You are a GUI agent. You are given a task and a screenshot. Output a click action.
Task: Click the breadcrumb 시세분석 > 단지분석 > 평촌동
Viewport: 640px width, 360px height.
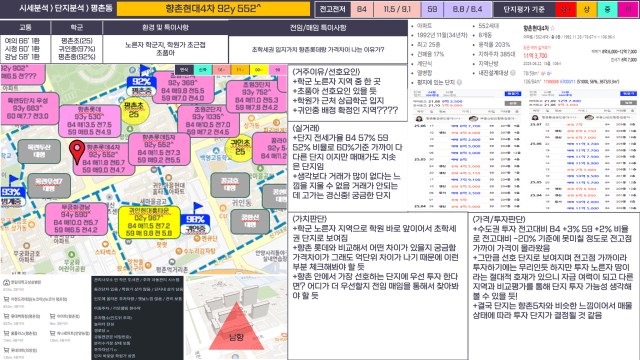coord(66,8)
